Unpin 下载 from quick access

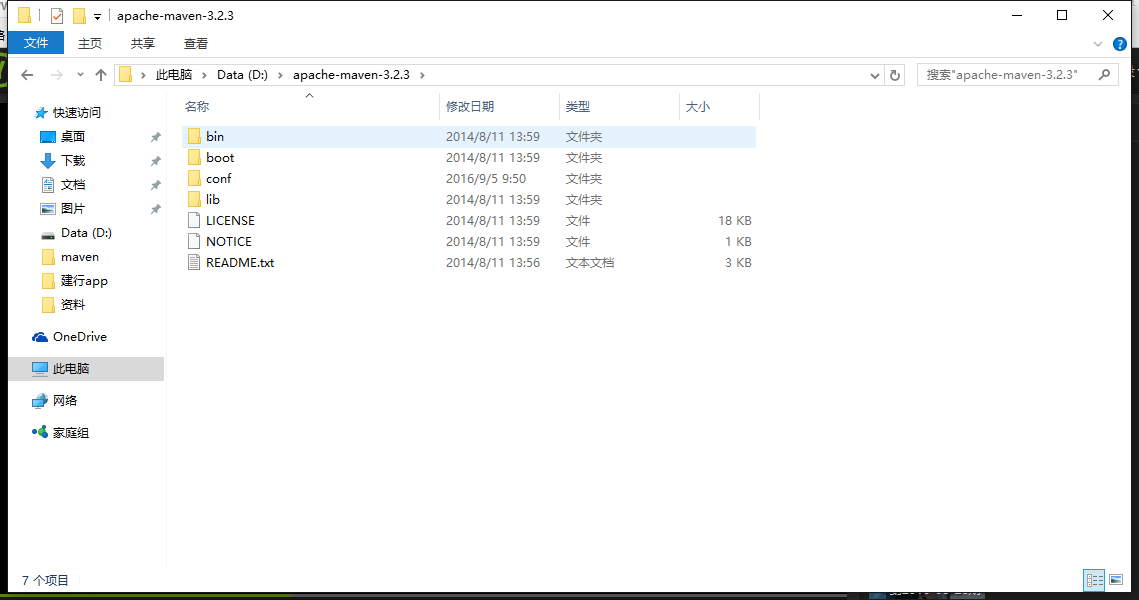pos(155,160)
